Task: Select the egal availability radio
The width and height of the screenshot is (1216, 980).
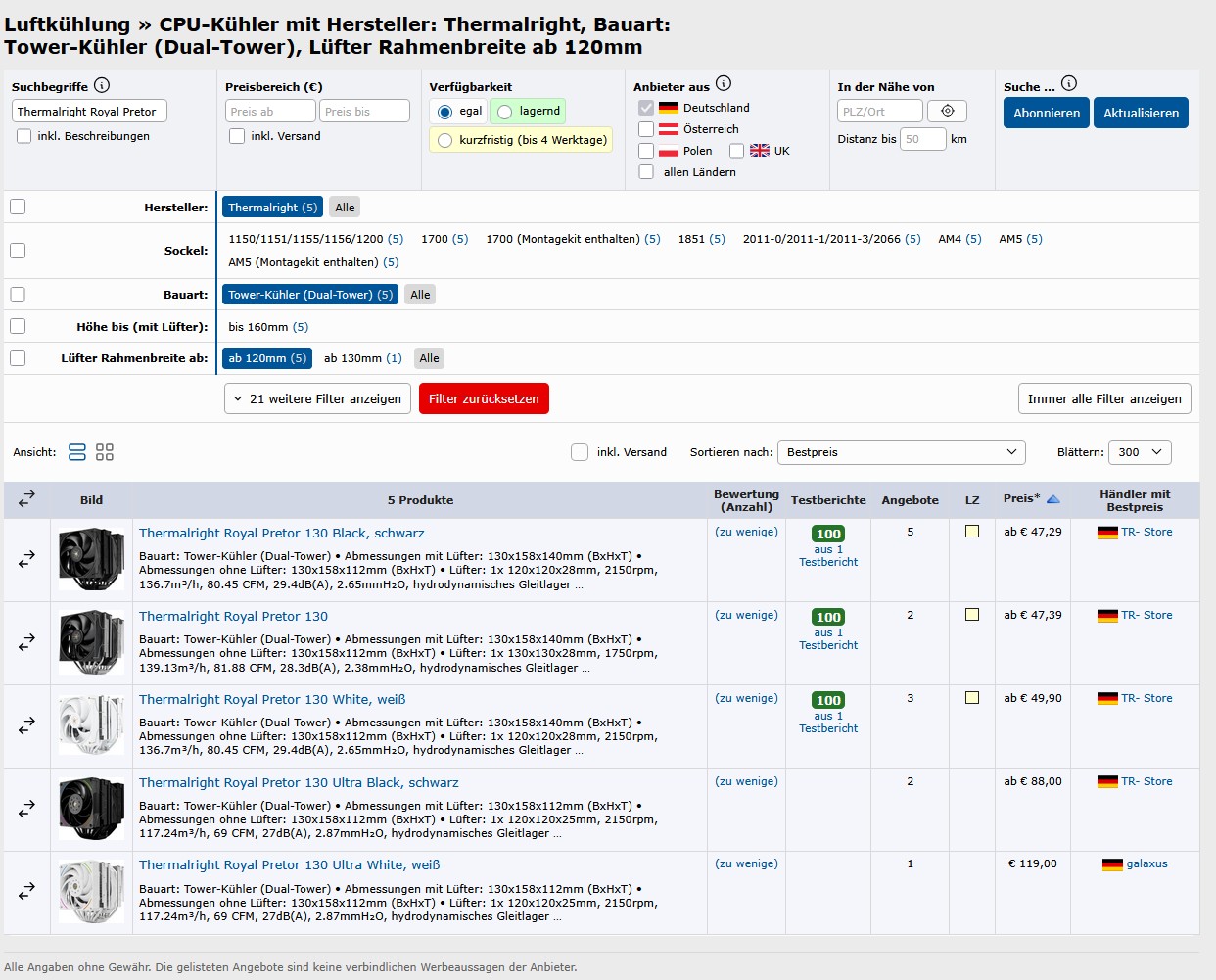Action: (445, 112)
